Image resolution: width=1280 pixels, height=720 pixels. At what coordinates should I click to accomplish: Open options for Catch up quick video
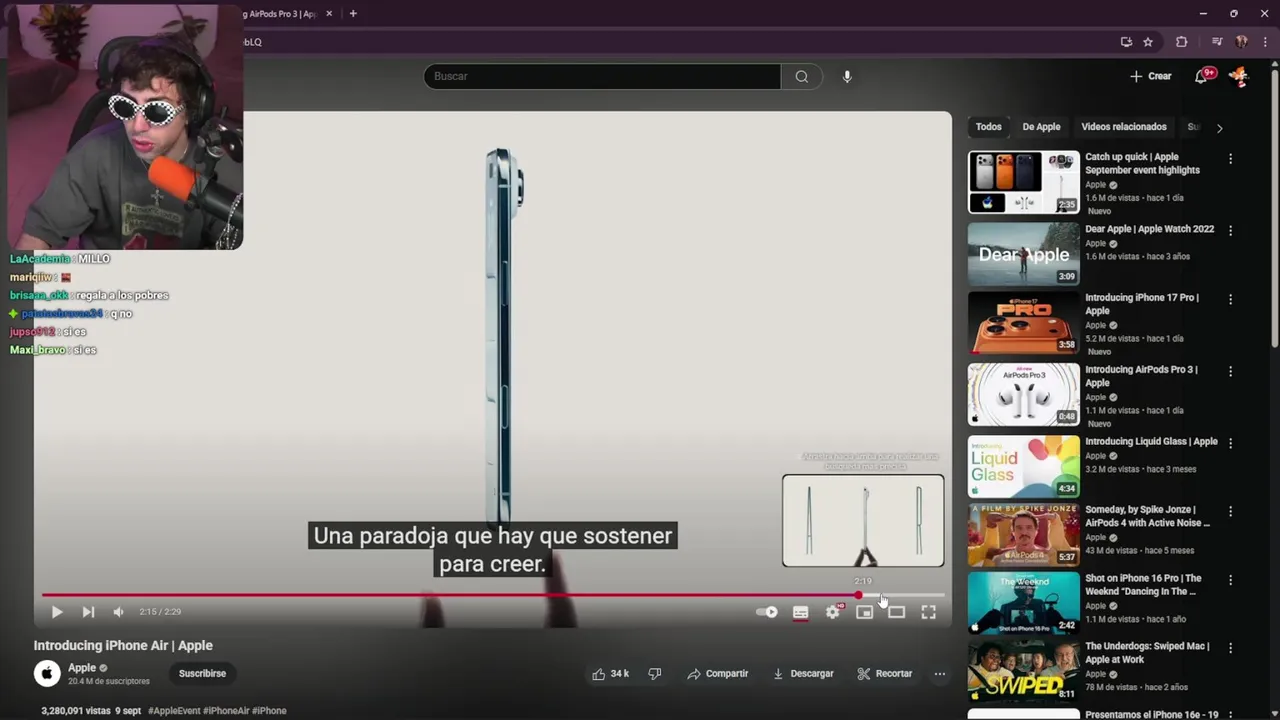click(1230, 159)
